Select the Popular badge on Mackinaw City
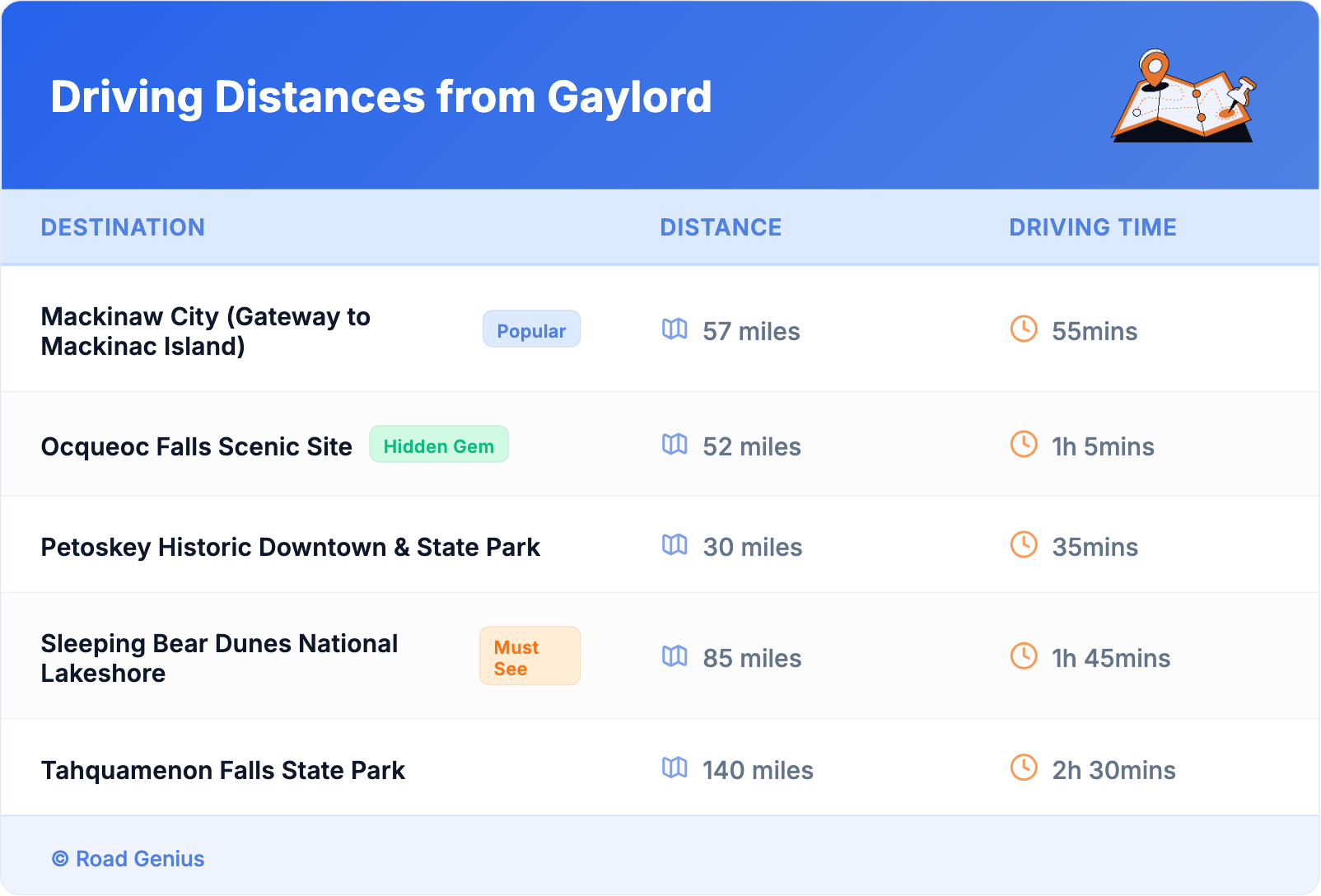This screenshot has width=1321, height=896. pos(531,329)
